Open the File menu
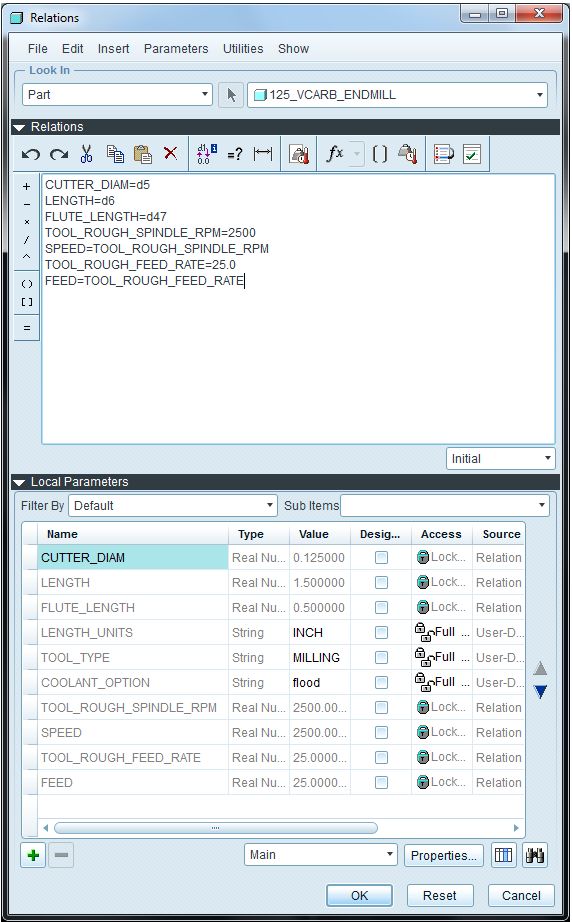The height and width of the screenshot is (922, 572). (38, 49)
